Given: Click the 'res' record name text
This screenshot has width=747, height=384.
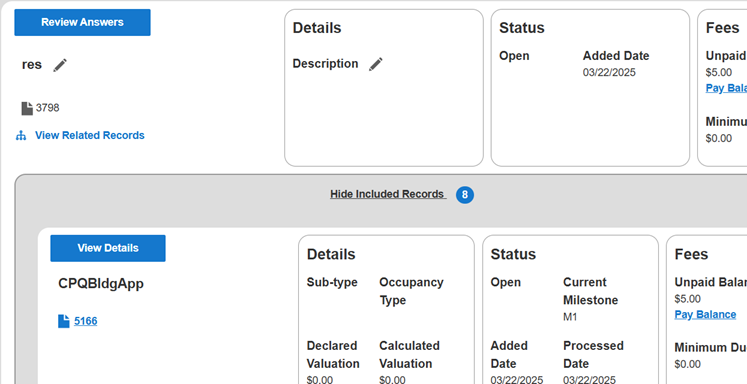Looking at the screenshot, I should pos(32,65).
